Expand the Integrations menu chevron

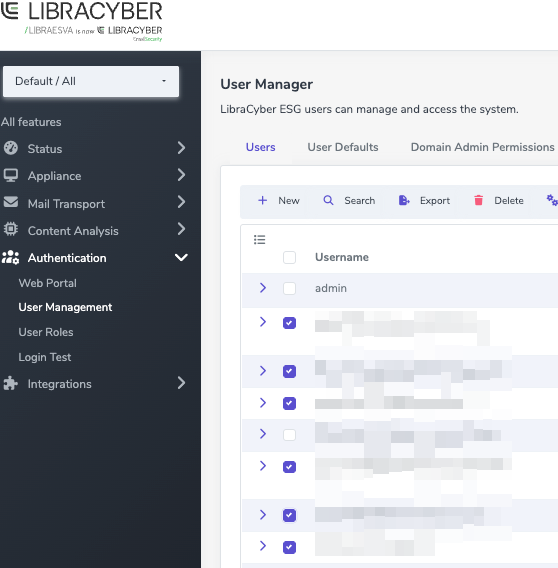click(x=182, y=383)
